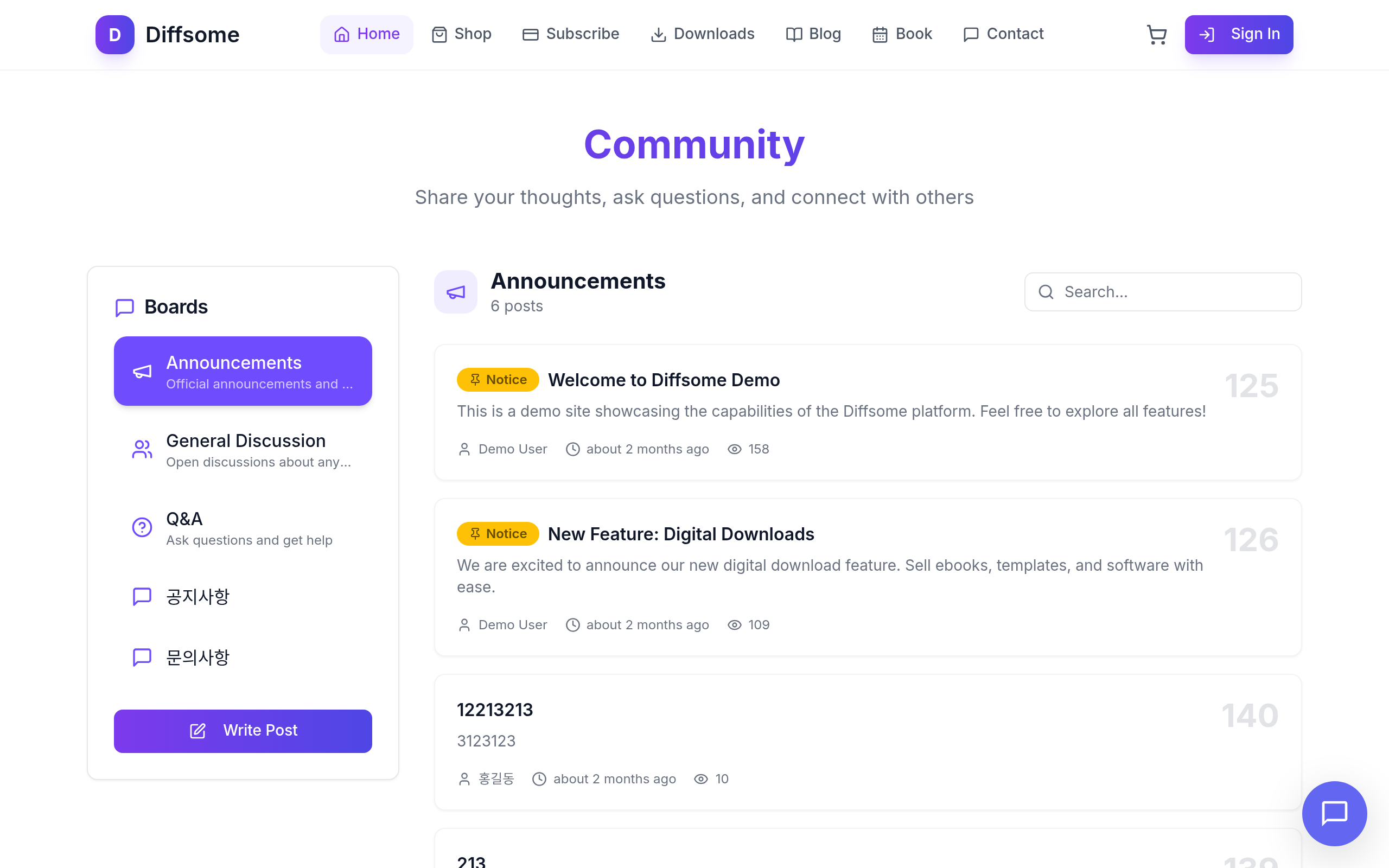Open the Welcome to Diffsome Demo post
Image resolution: width=1389 pixels, height=868 pixels.
coord(664,380)
